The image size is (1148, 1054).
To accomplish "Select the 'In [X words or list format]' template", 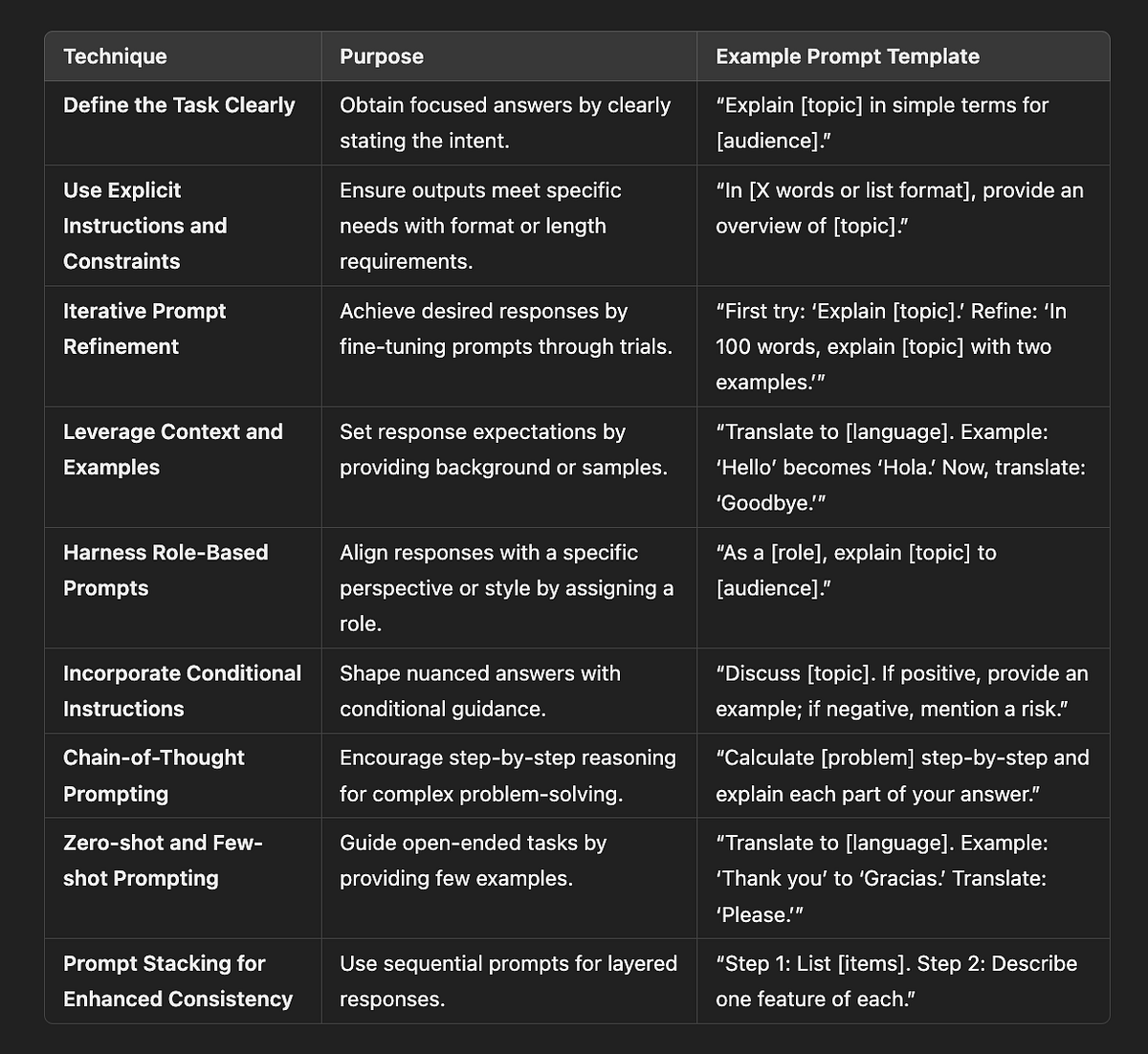I will point(899,208).
